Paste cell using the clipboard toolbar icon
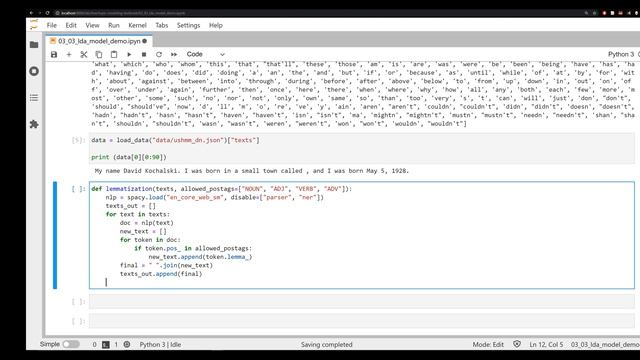640x360 pixels. click(x=114, y=54)
